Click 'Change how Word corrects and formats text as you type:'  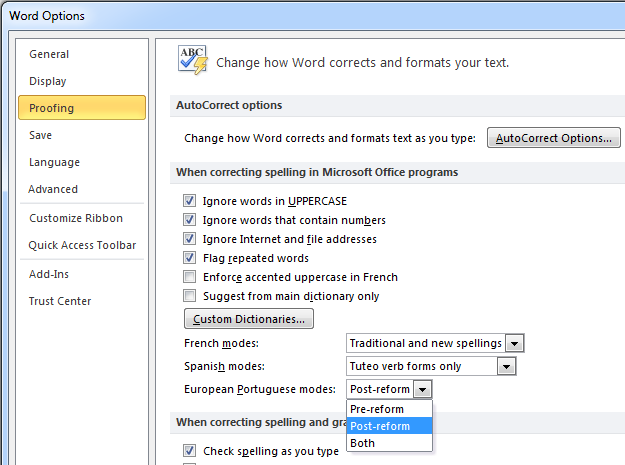[x=330, y=138]
